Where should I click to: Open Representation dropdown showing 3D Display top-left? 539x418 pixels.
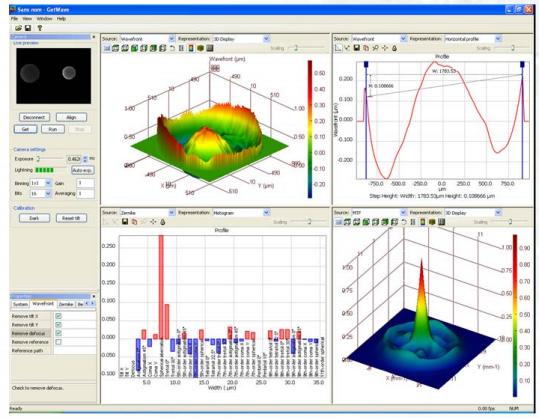[x=266, y=39]
